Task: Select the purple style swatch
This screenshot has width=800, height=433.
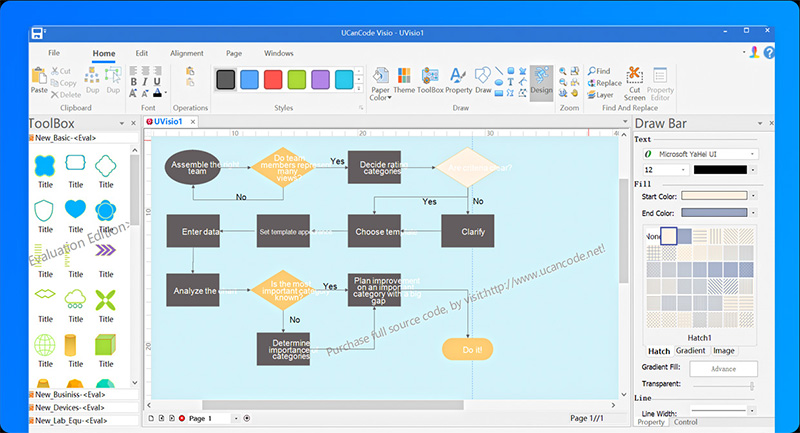Action: pos(320,80)
